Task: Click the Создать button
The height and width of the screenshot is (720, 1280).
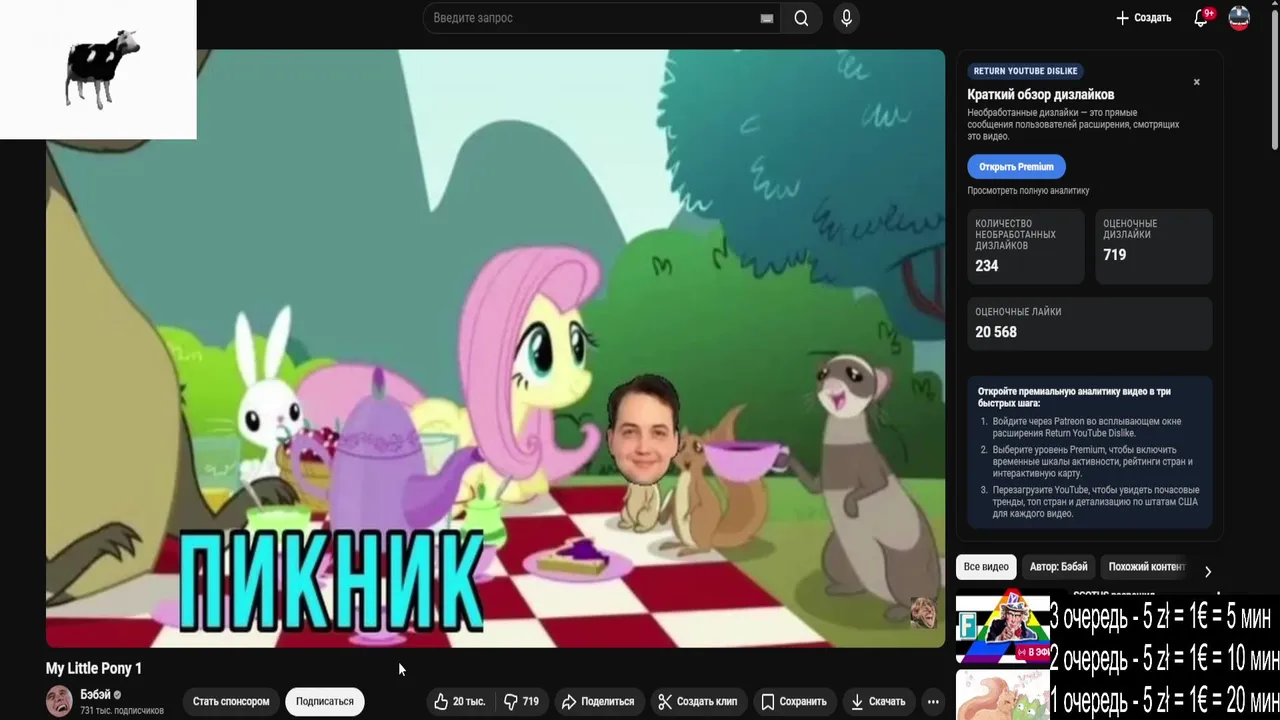Action: [x=1143, y=18]
